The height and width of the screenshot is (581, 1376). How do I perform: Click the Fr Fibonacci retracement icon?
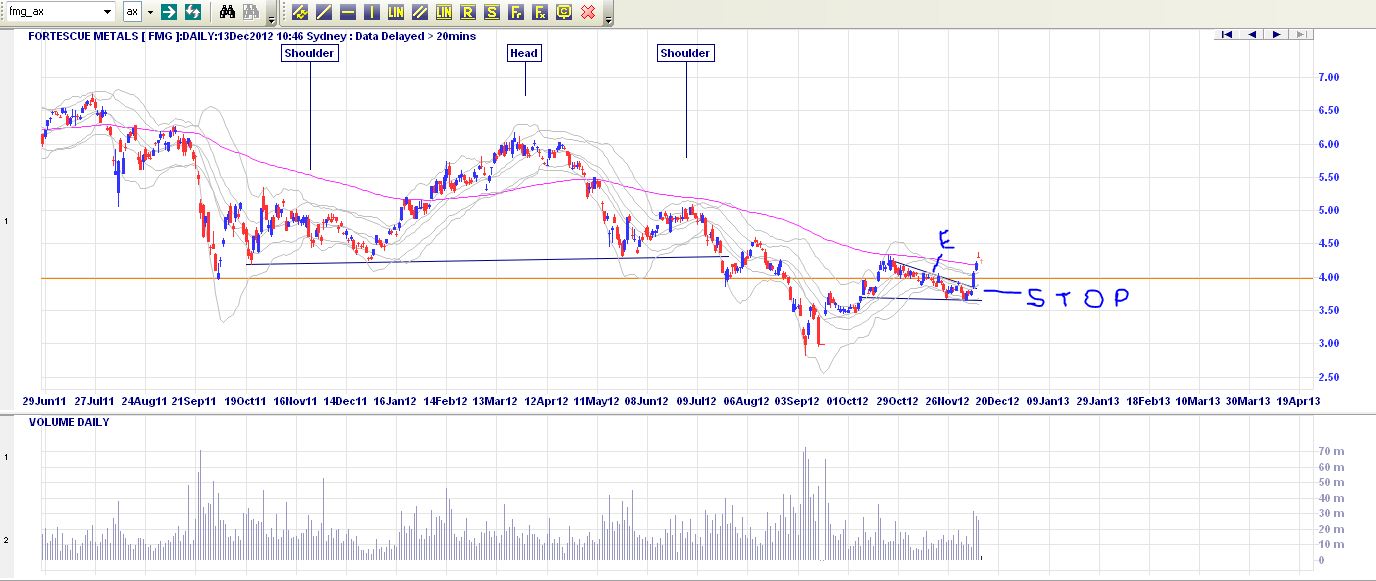click(x=515, y=12)
